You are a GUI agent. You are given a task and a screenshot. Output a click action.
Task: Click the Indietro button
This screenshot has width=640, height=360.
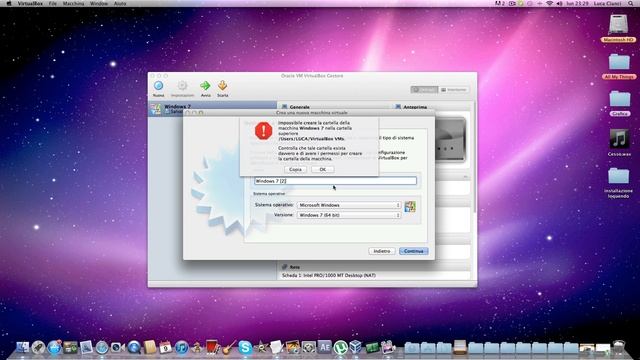click(382, 251)
